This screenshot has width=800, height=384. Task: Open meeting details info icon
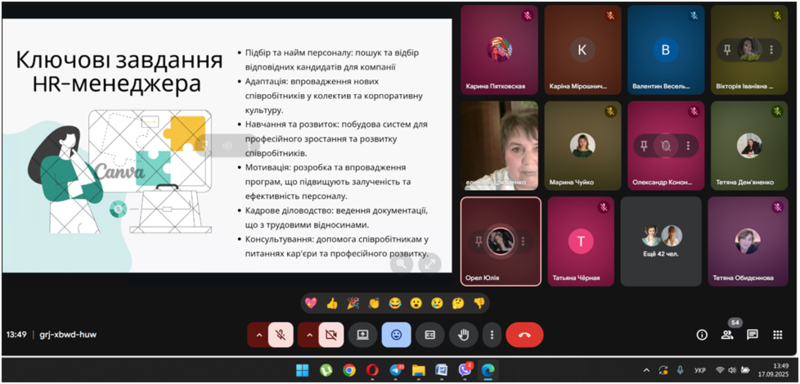pyautogui.click(x=702, y=335)
